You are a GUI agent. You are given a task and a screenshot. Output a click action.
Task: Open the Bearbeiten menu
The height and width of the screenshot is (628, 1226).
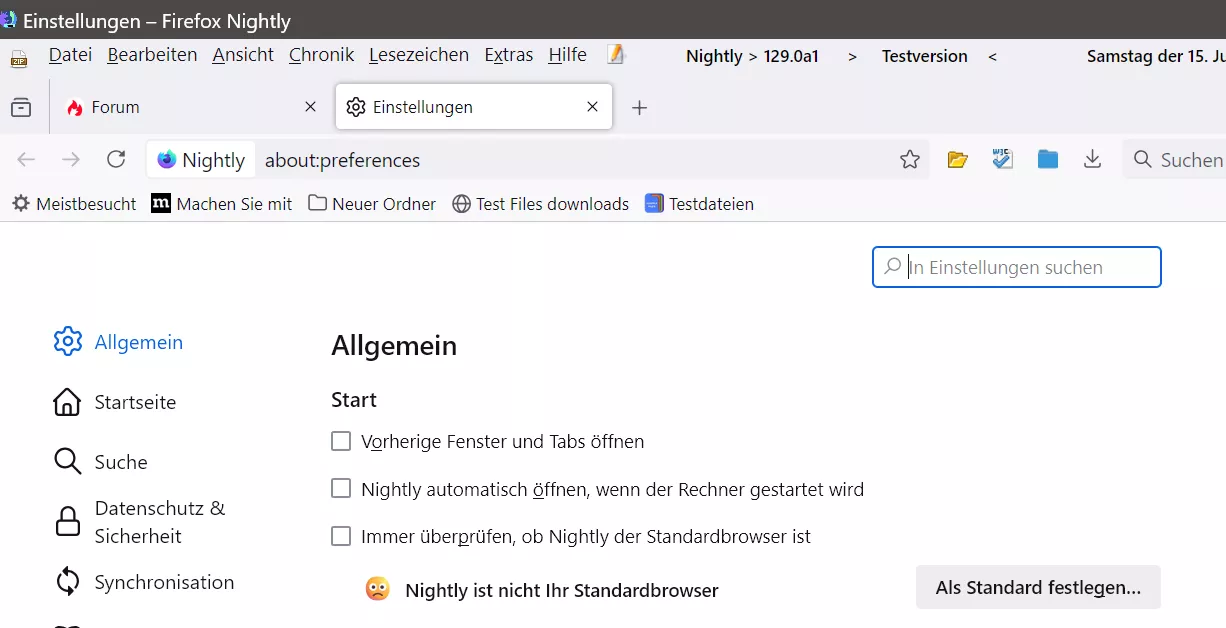152,55
